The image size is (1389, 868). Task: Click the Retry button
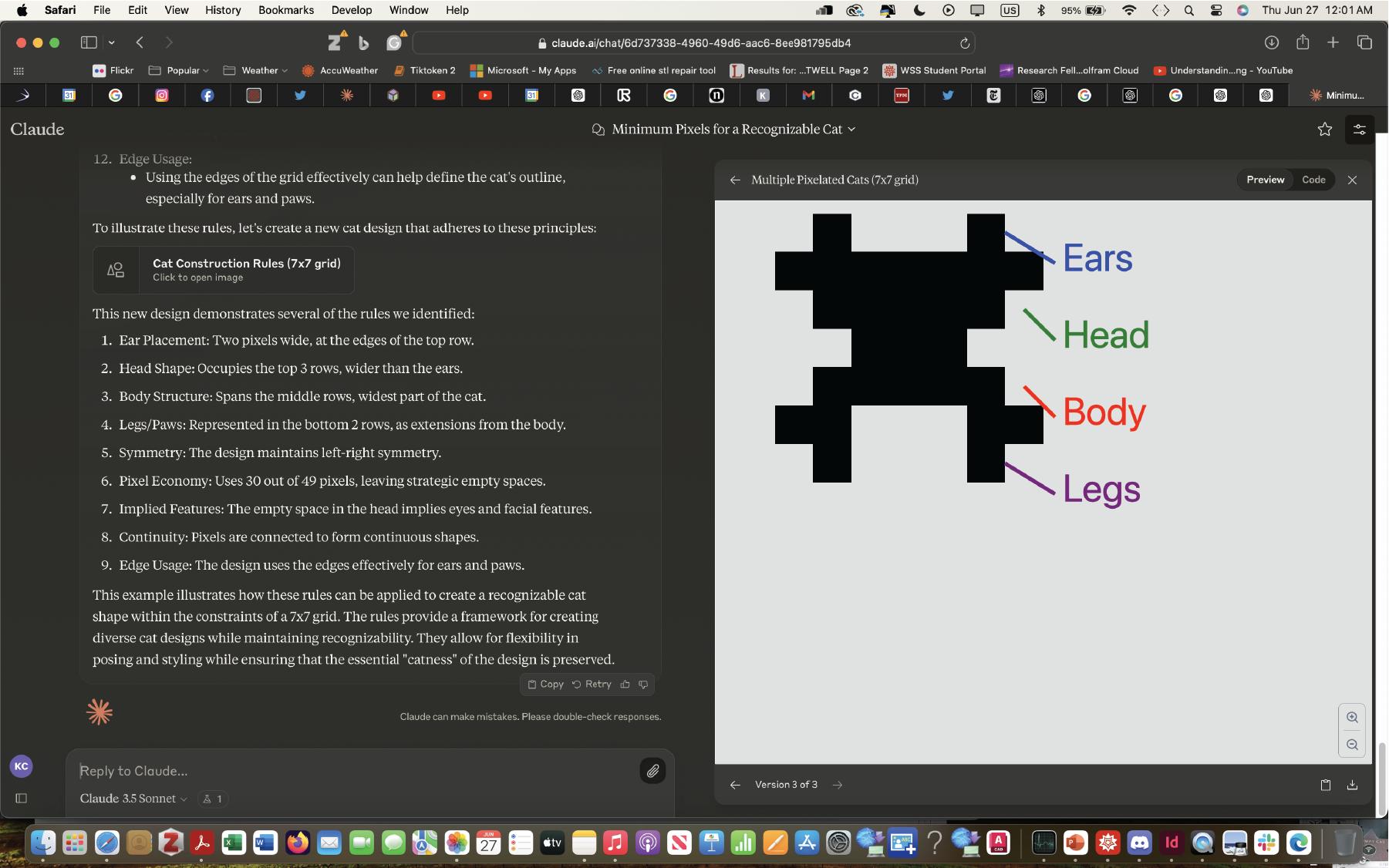[592, 684]
